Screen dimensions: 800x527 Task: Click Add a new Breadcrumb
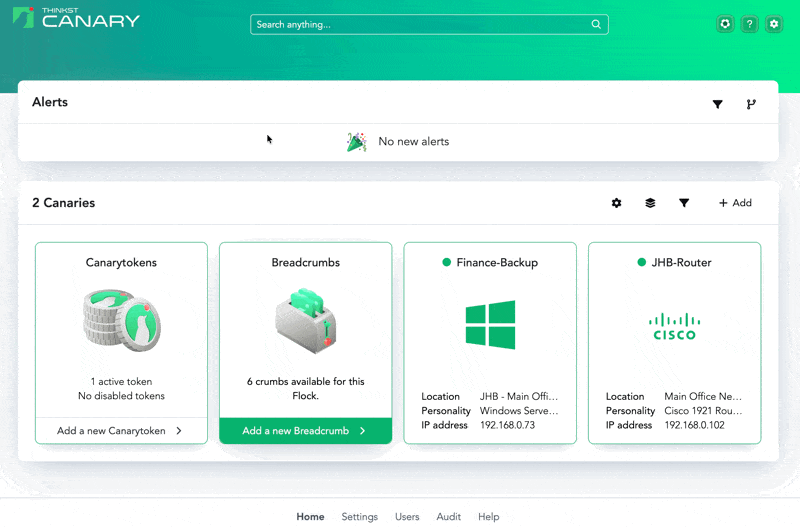pos(306,431)
